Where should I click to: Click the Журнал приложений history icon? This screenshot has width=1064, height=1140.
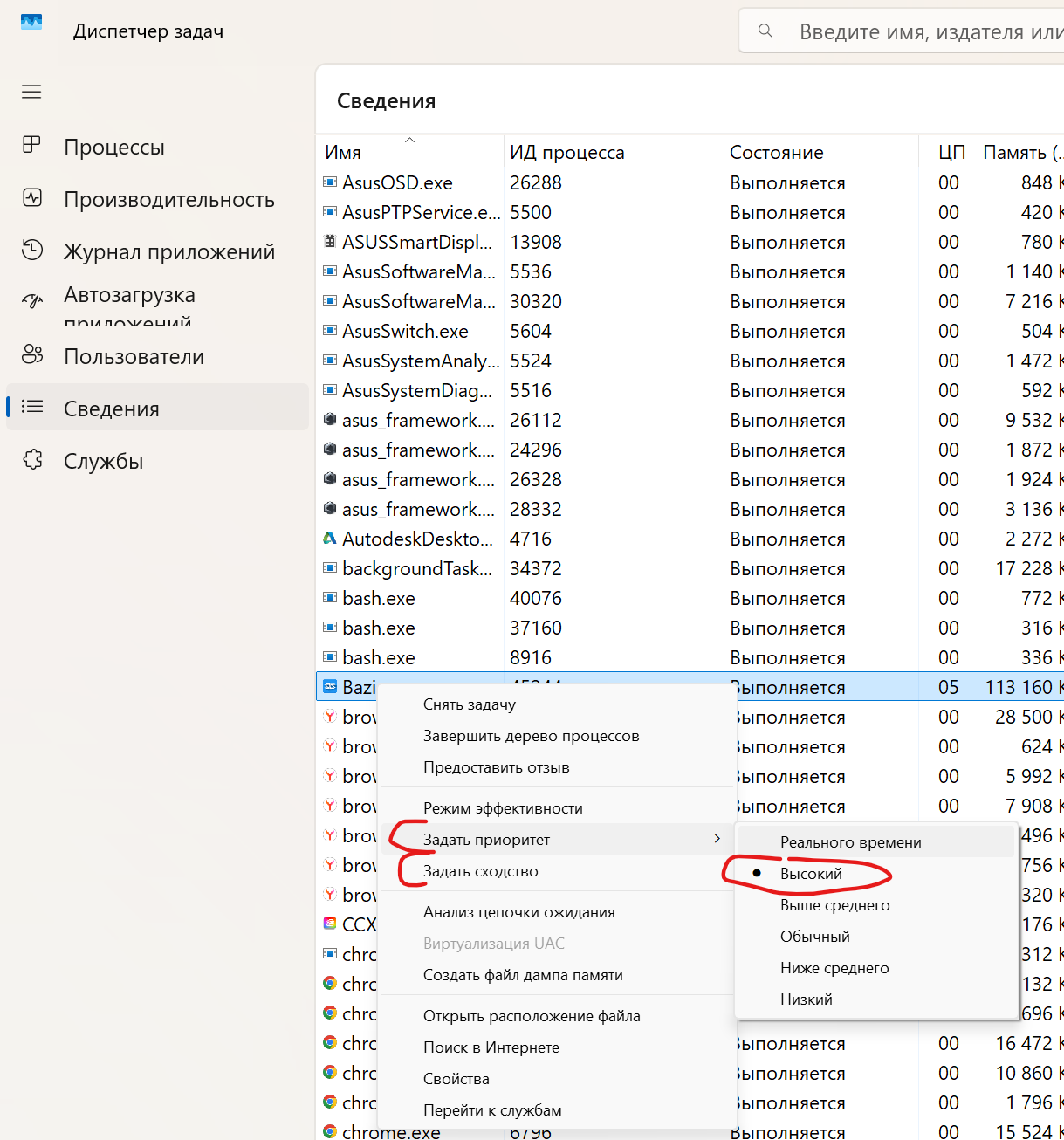[32, 250]
